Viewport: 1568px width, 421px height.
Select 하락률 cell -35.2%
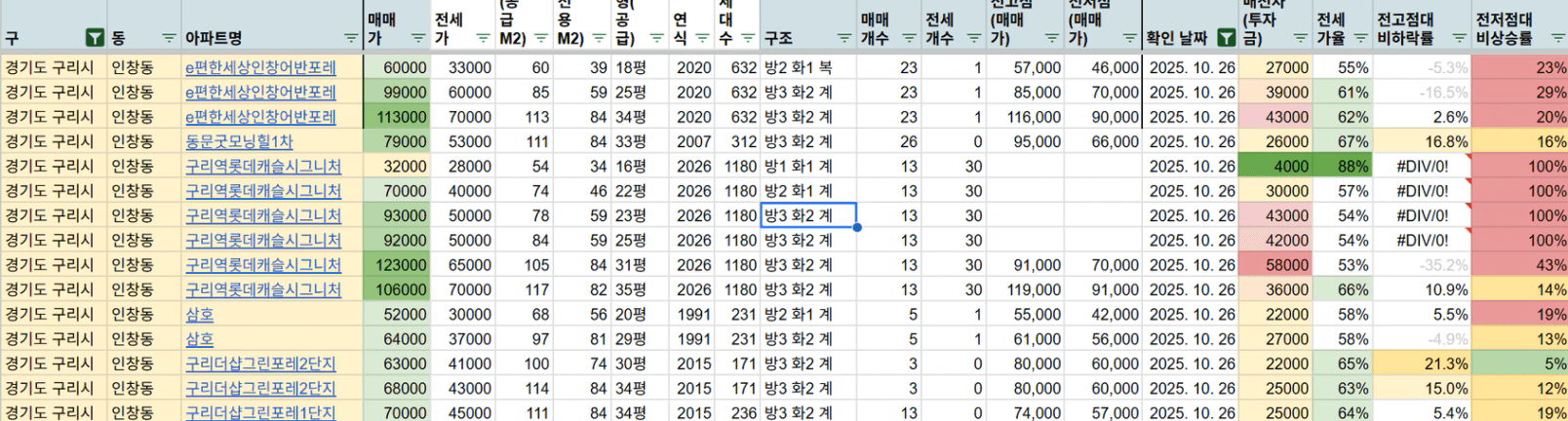click(1422, 265)
